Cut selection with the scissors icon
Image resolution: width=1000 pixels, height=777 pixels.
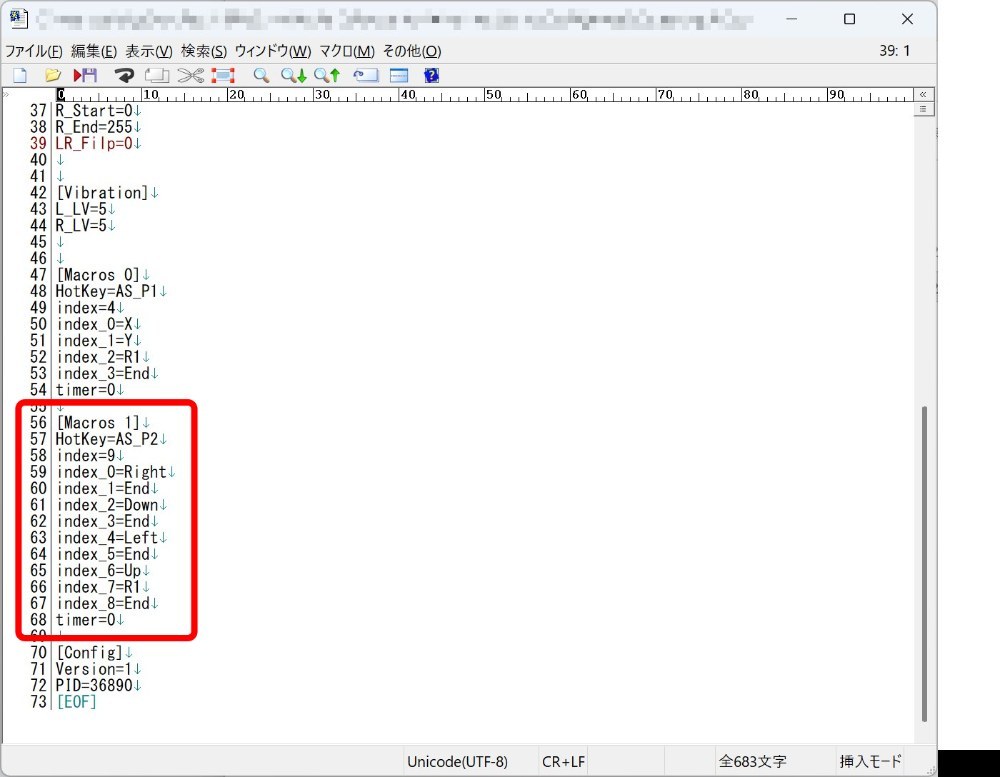[x=190, y=76]
